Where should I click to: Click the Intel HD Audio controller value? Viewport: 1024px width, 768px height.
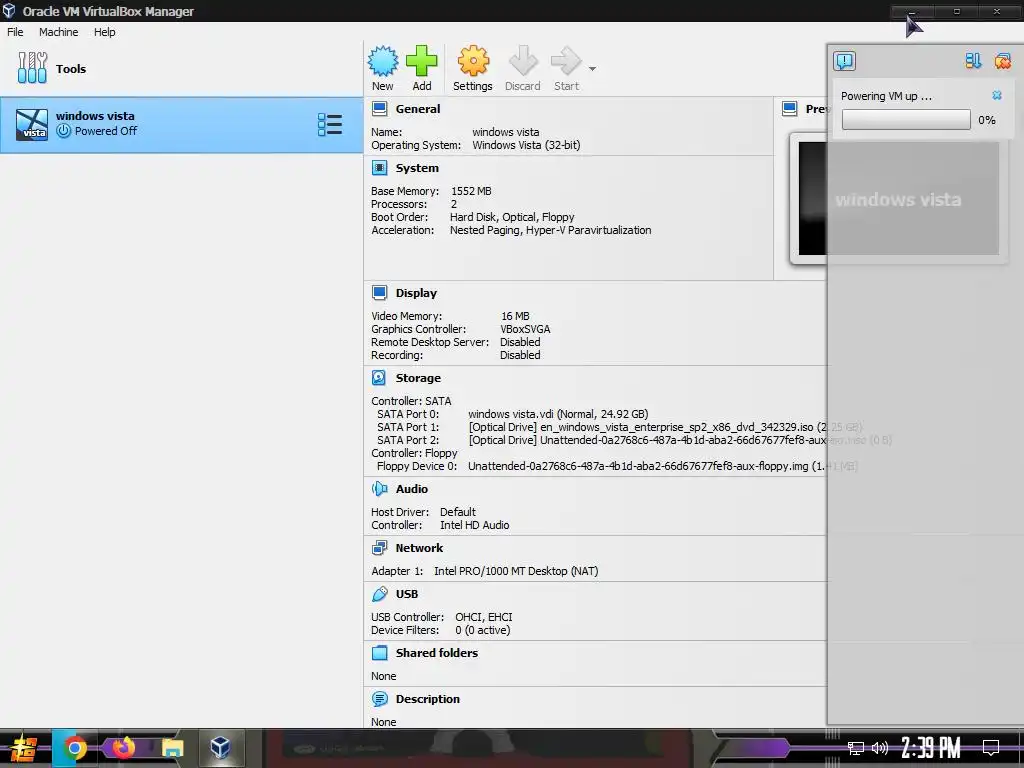475,525
